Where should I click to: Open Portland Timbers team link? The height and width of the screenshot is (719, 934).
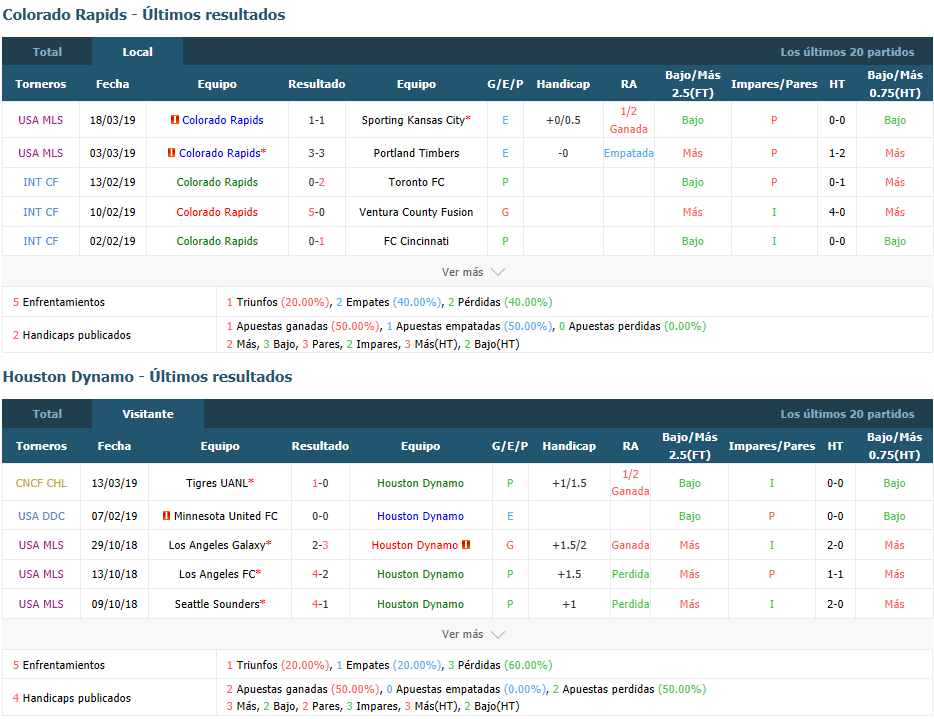[416, 153]
